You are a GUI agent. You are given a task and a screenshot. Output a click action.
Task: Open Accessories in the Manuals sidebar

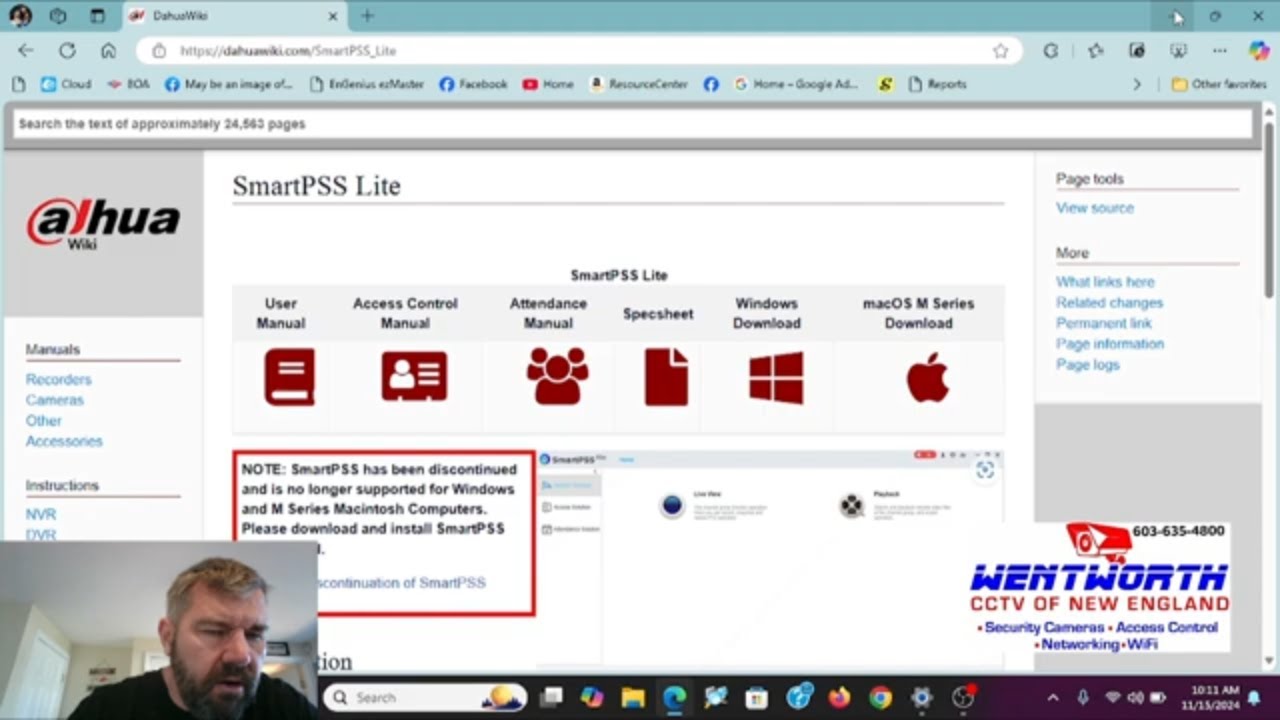(64, 441)
